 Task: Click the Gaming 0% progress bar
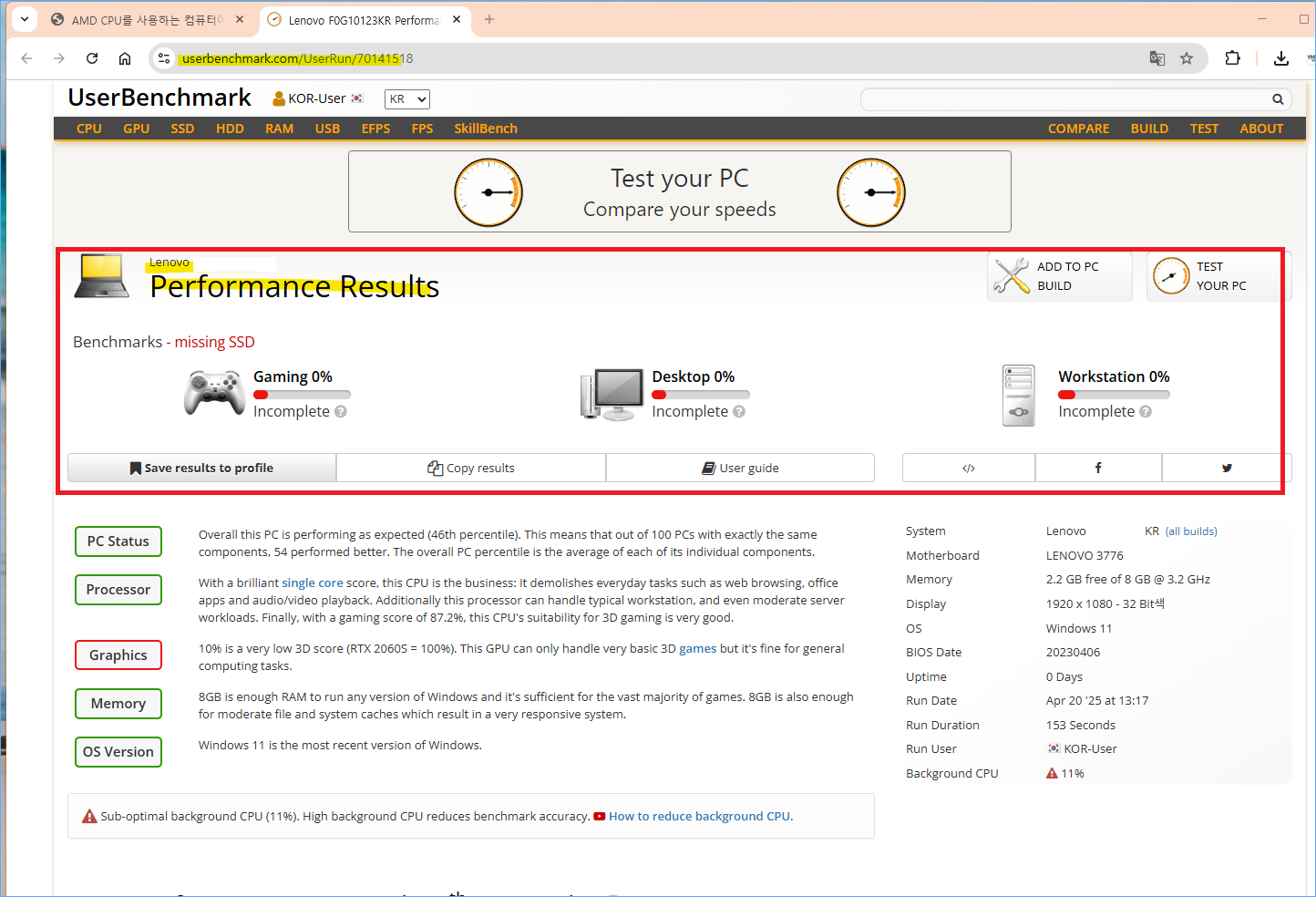pos(302,395)
